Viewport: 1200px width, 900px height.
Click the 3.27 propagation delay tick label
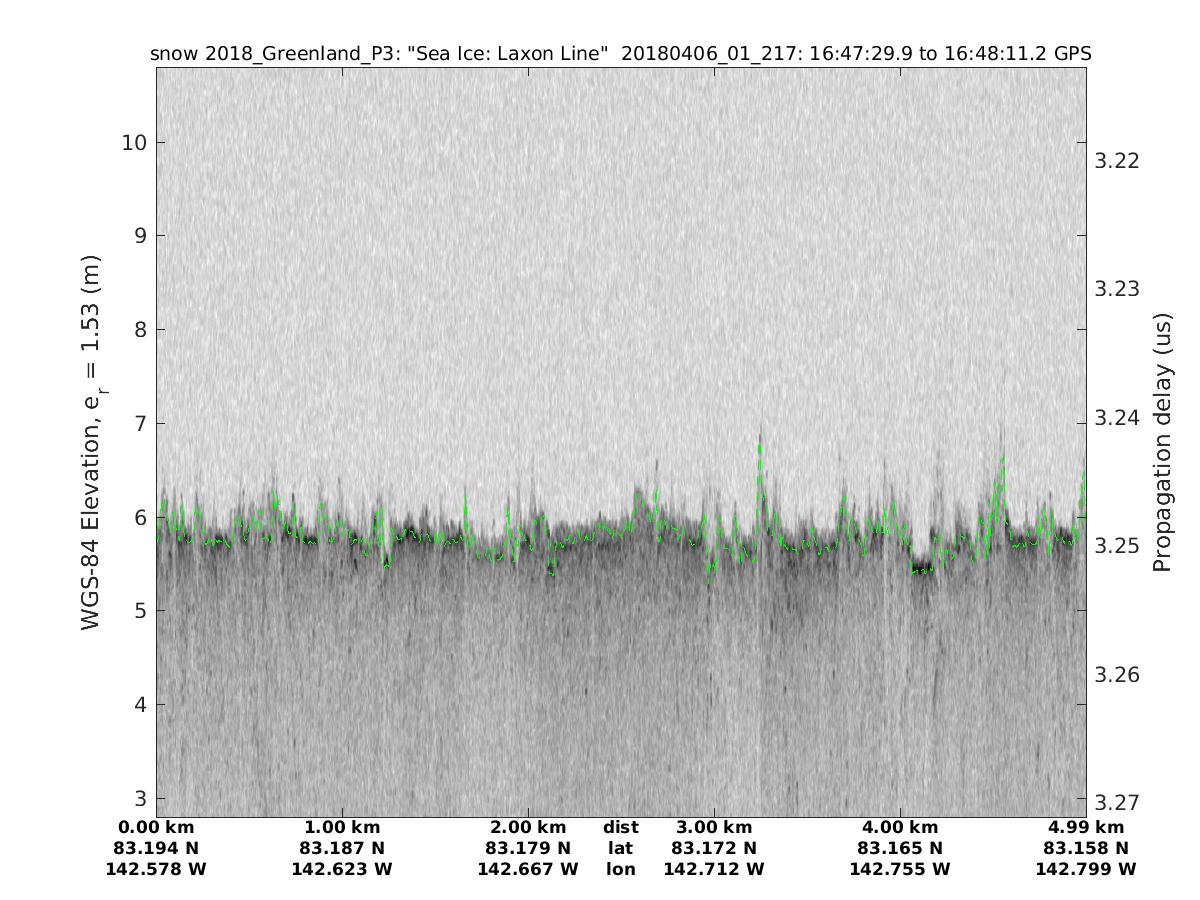[x=1116, y=802]
